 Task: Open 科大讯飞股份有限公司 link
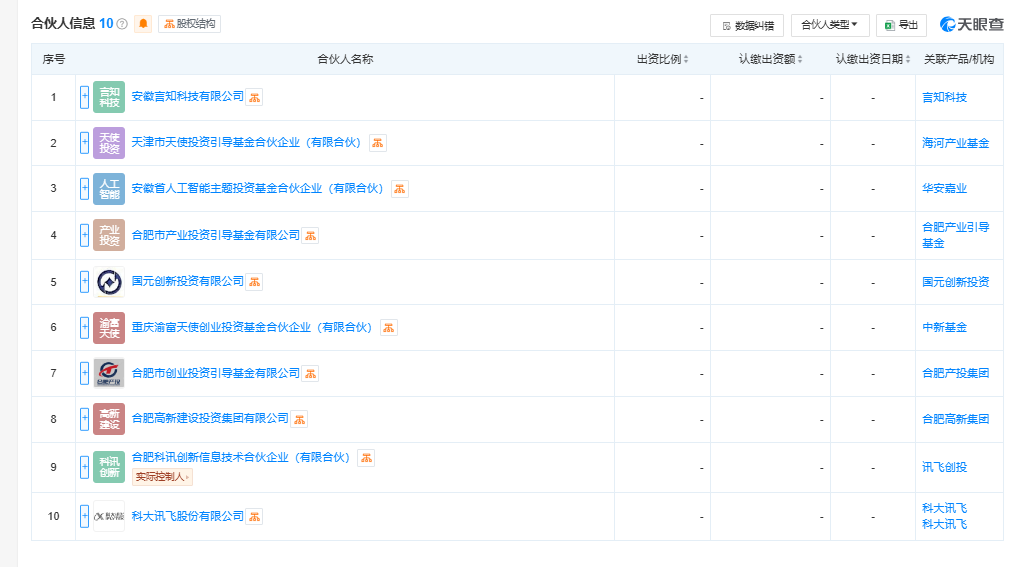pyautogui.click(x=187, y=516)
